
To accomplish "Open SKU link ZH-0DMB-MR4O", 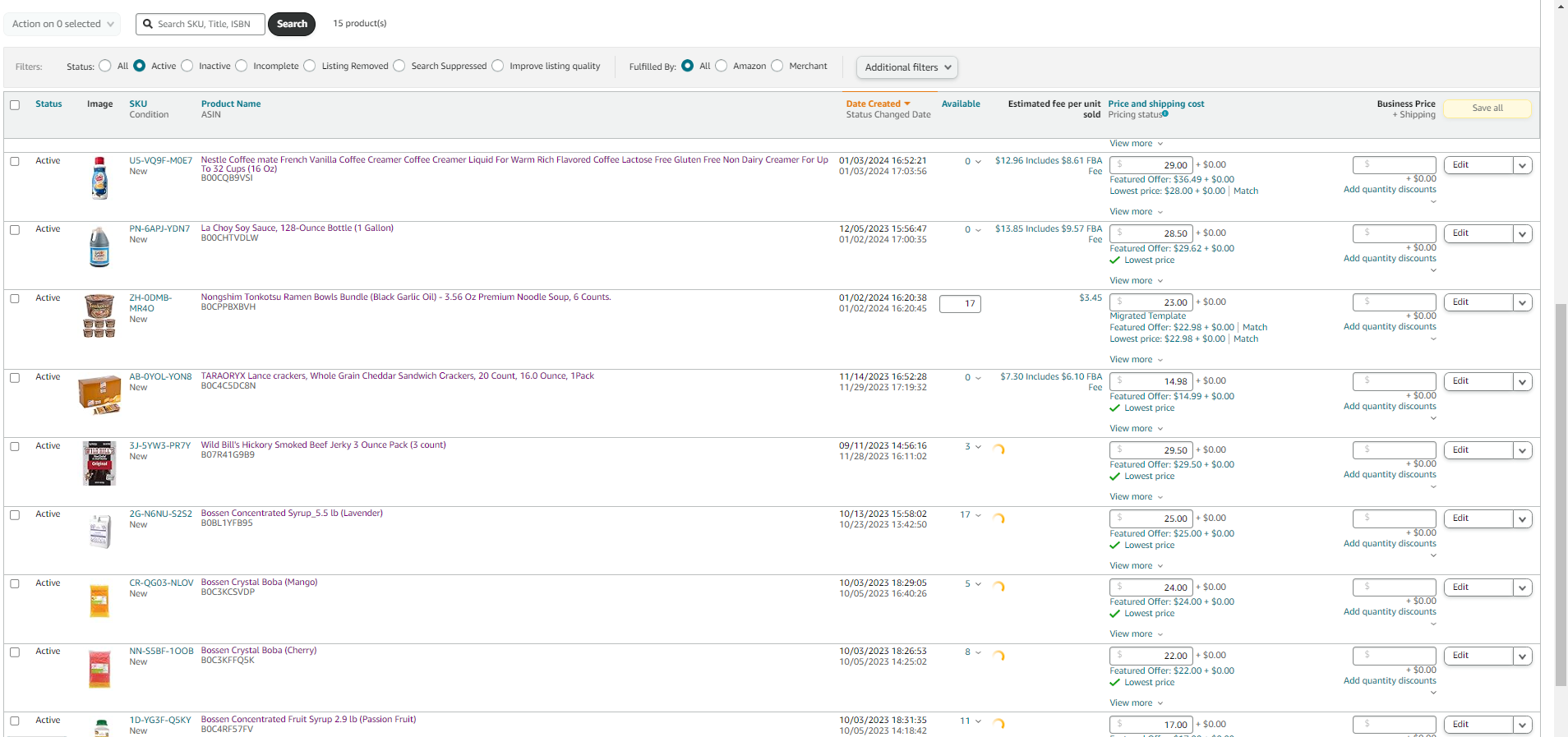I will click(x=150, y=303).
